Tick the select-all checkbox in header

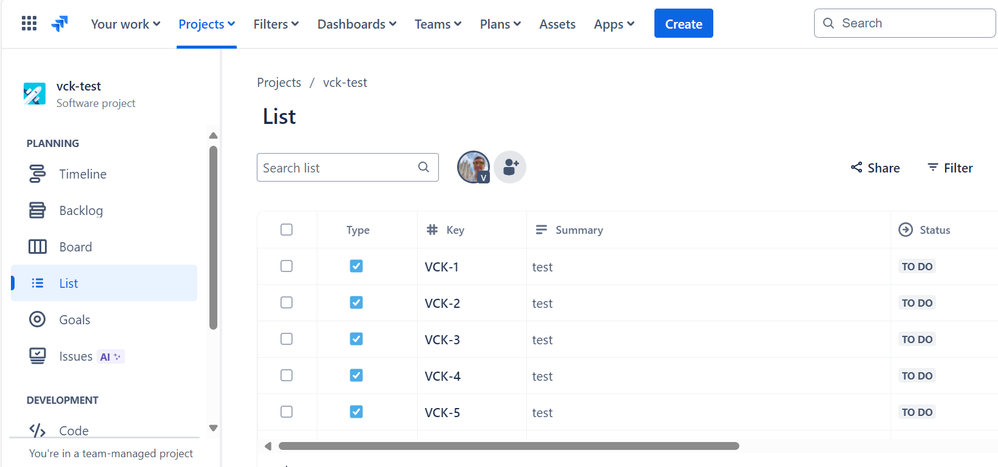click(287, 230)
